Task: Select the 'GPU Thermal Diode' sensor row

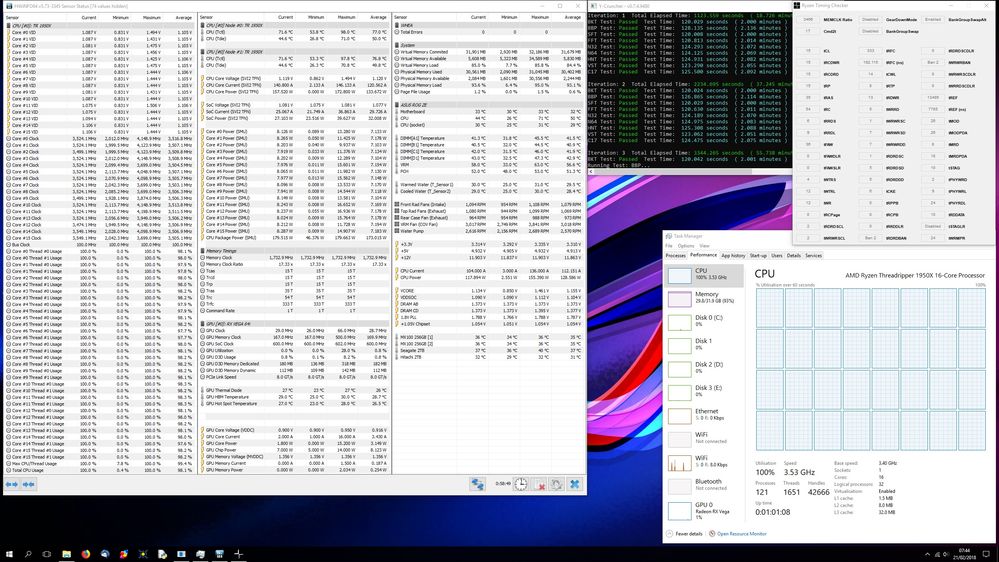Action: [295, 390]
